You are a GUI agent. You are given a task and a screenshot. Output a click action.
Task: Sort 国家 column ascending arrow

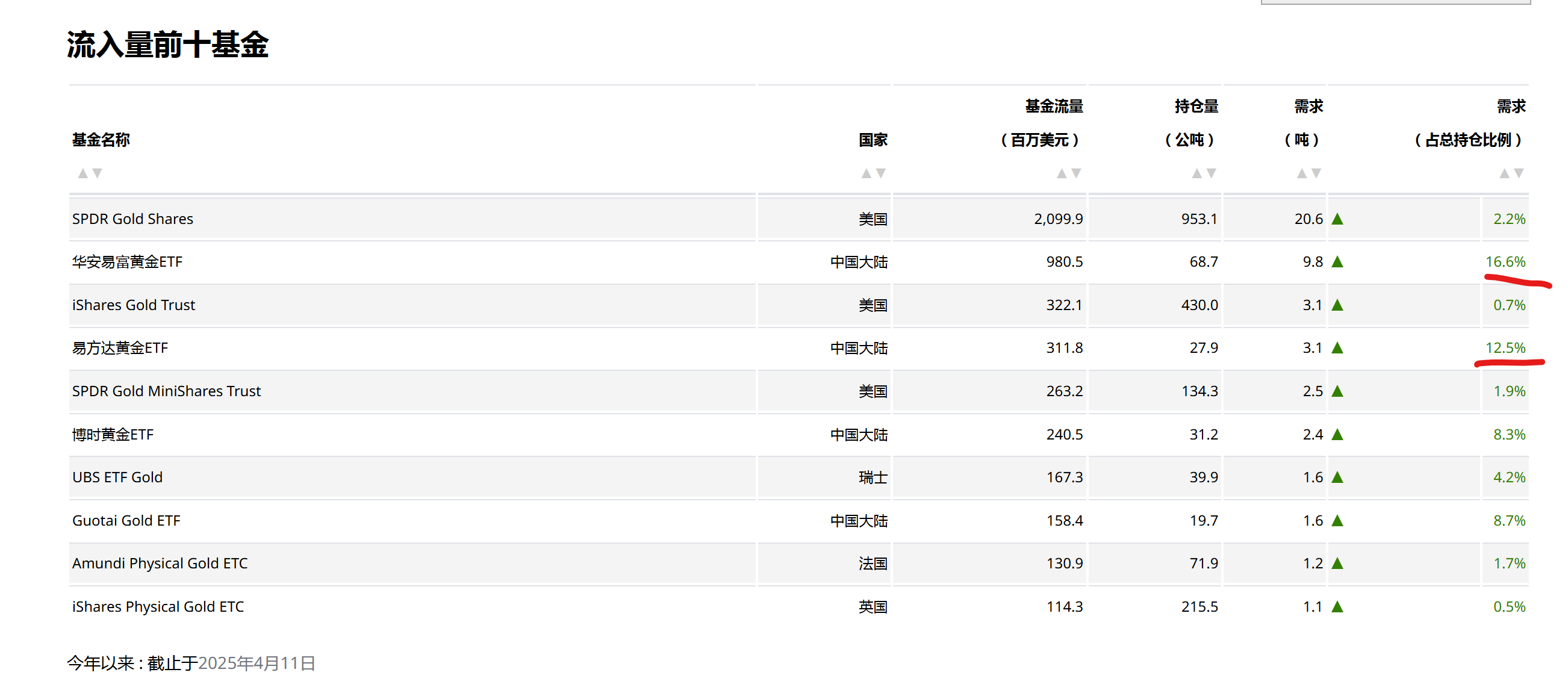(x=866, y=173)
